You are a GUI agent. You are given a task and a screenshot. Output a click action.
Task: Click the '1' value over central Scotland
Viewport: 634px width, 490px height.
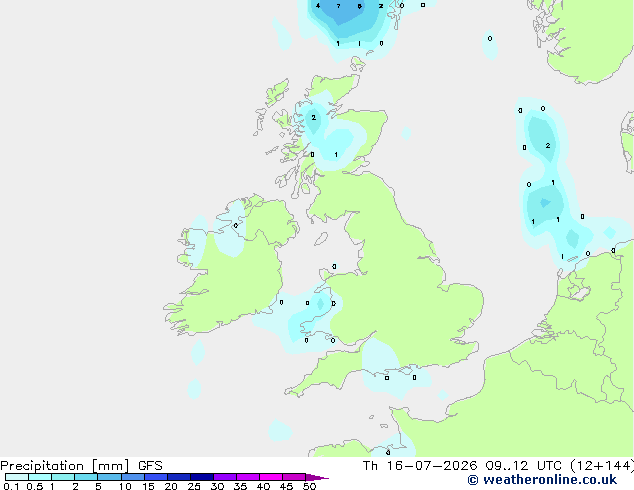click(x=336, y=154)
